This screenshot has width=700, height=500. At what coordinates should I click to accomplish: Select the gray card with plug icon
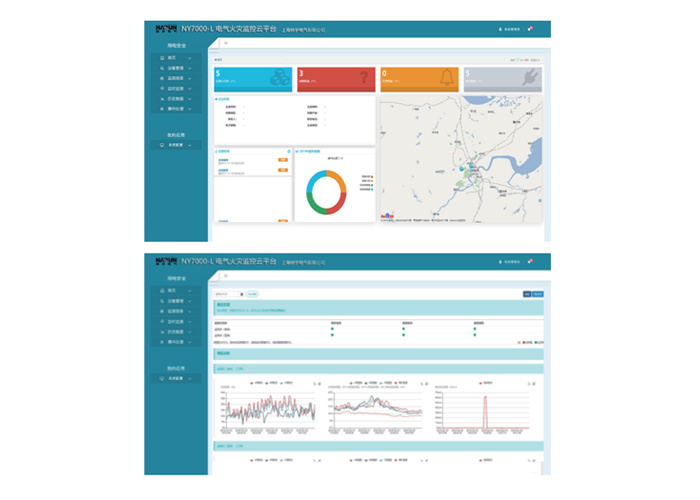coord(502,78)
